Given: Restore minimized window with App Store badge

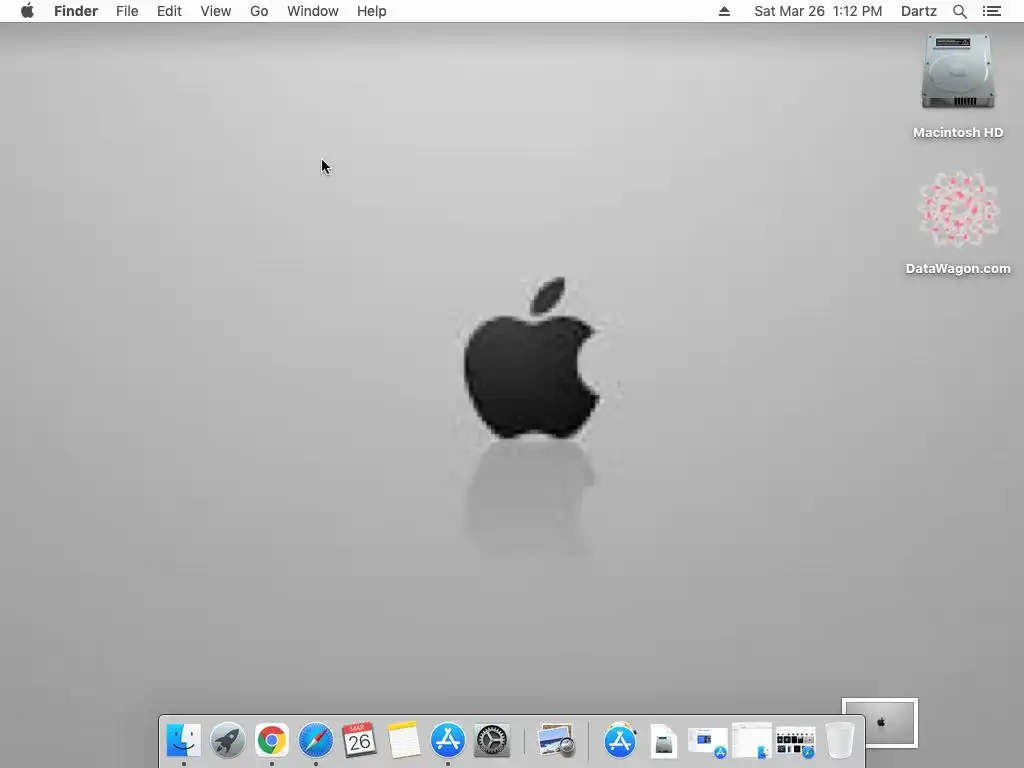Looking at the screenshot, I should (708, 743).
